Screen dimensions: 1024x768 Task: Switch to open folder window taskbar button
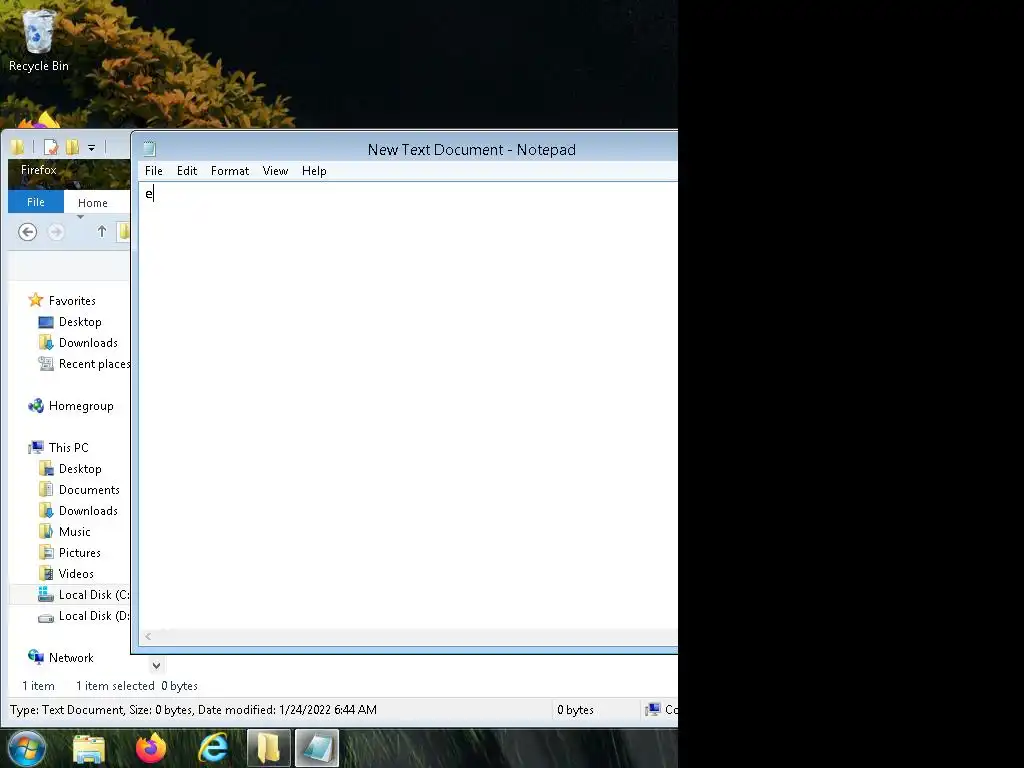point(268,748)
